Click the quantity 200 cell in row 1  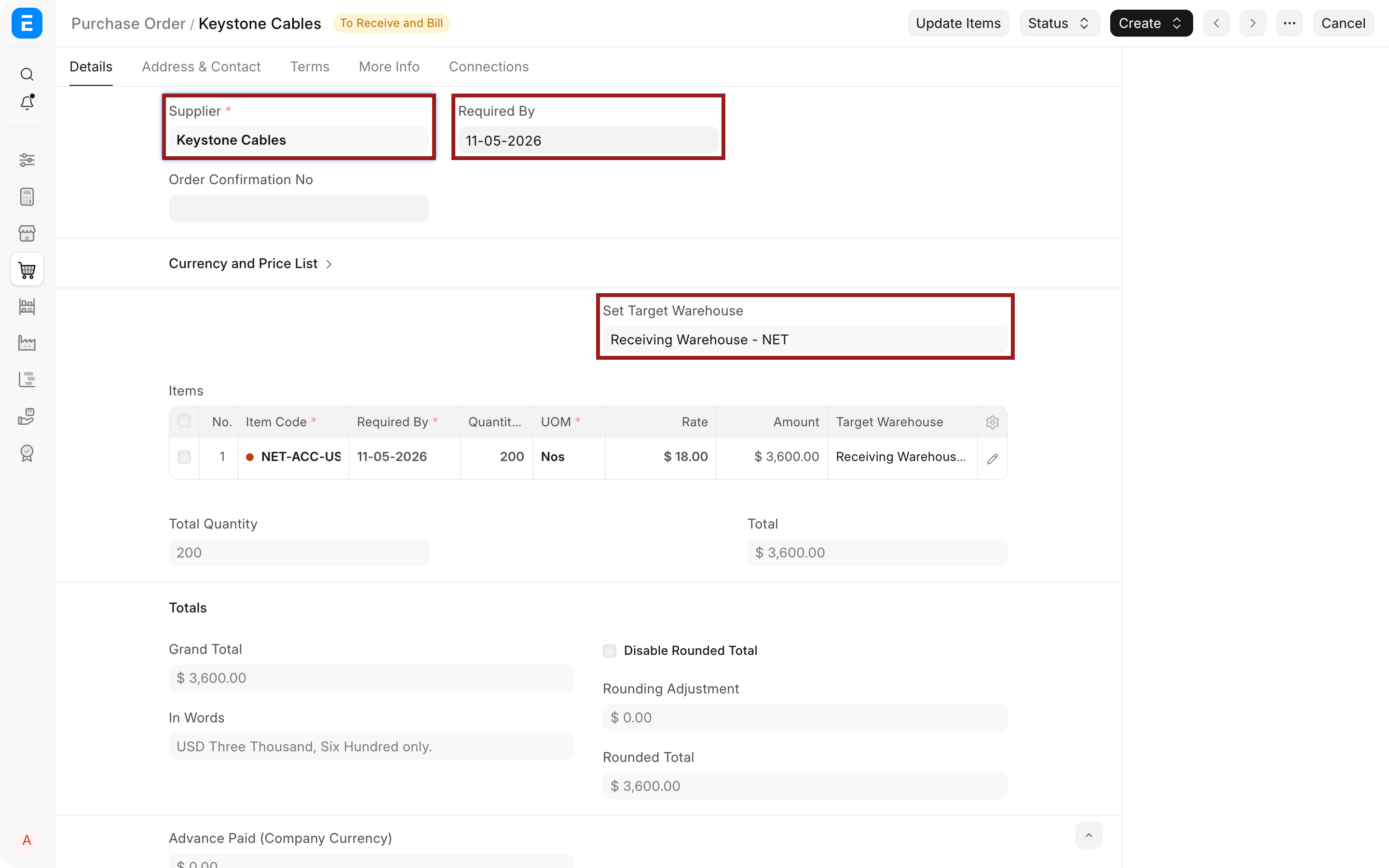pos(496,457)
